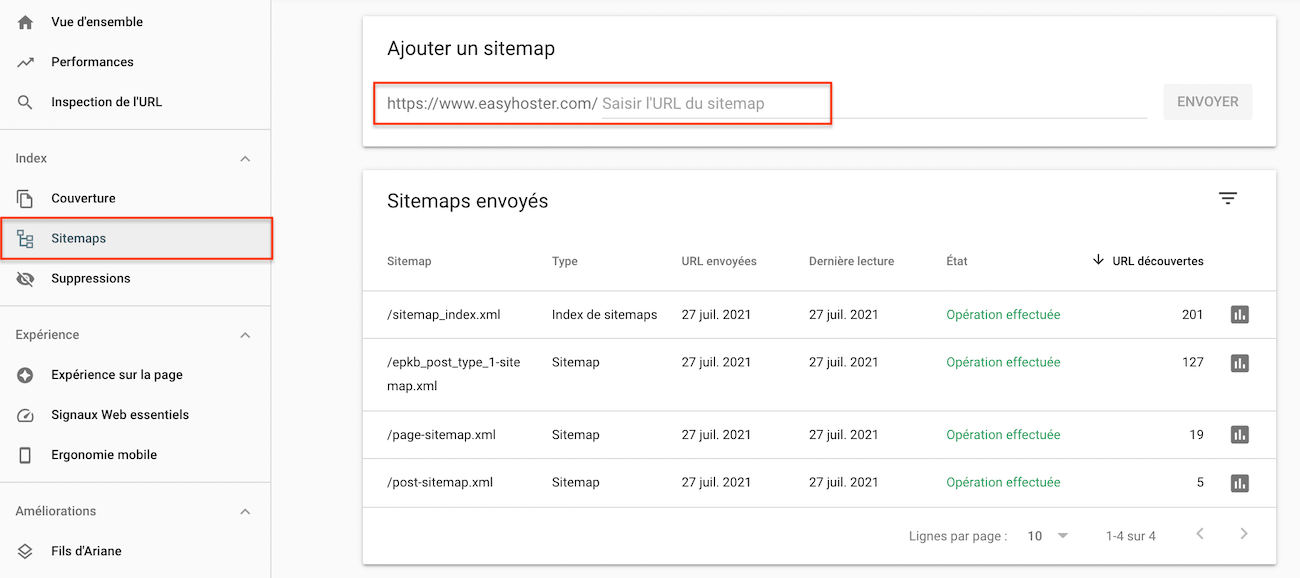Open the Vue d'ensemble home icon
The width and height of the screenshot is (1300, 578).
[x=24, y=21]
